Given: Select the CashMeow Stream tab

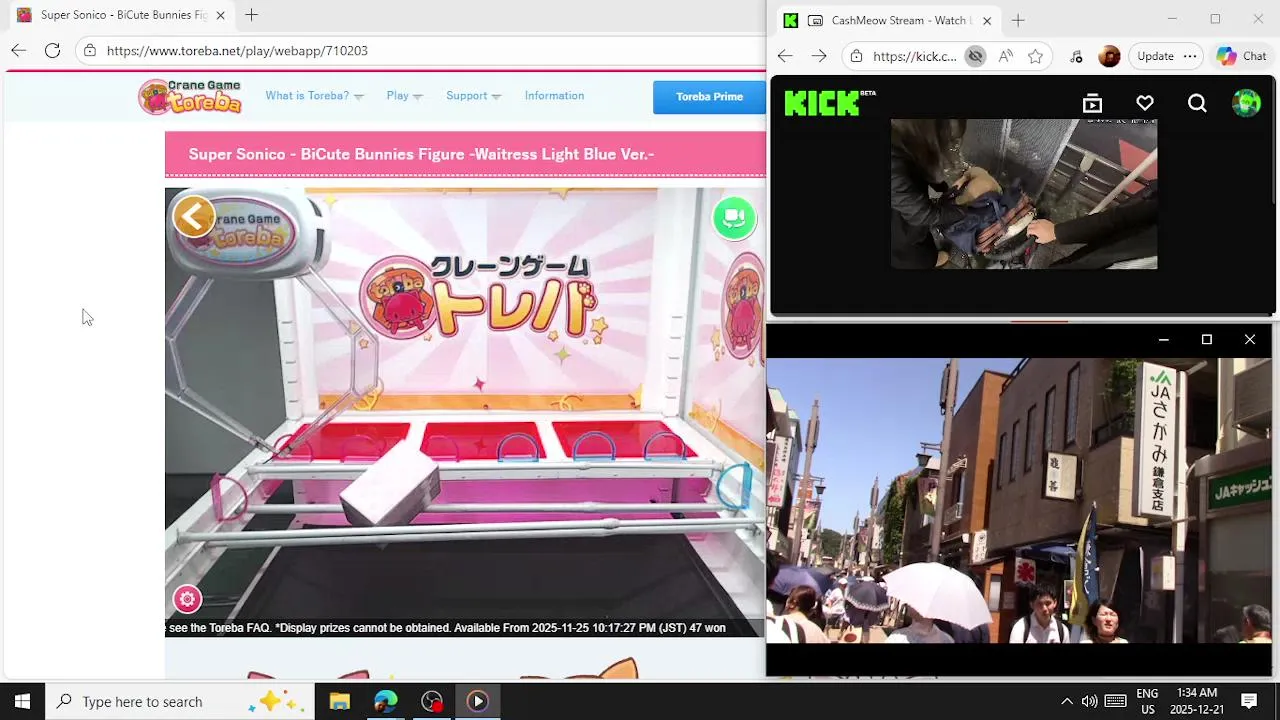Looking at the screenshot, I should coord(890,20).
